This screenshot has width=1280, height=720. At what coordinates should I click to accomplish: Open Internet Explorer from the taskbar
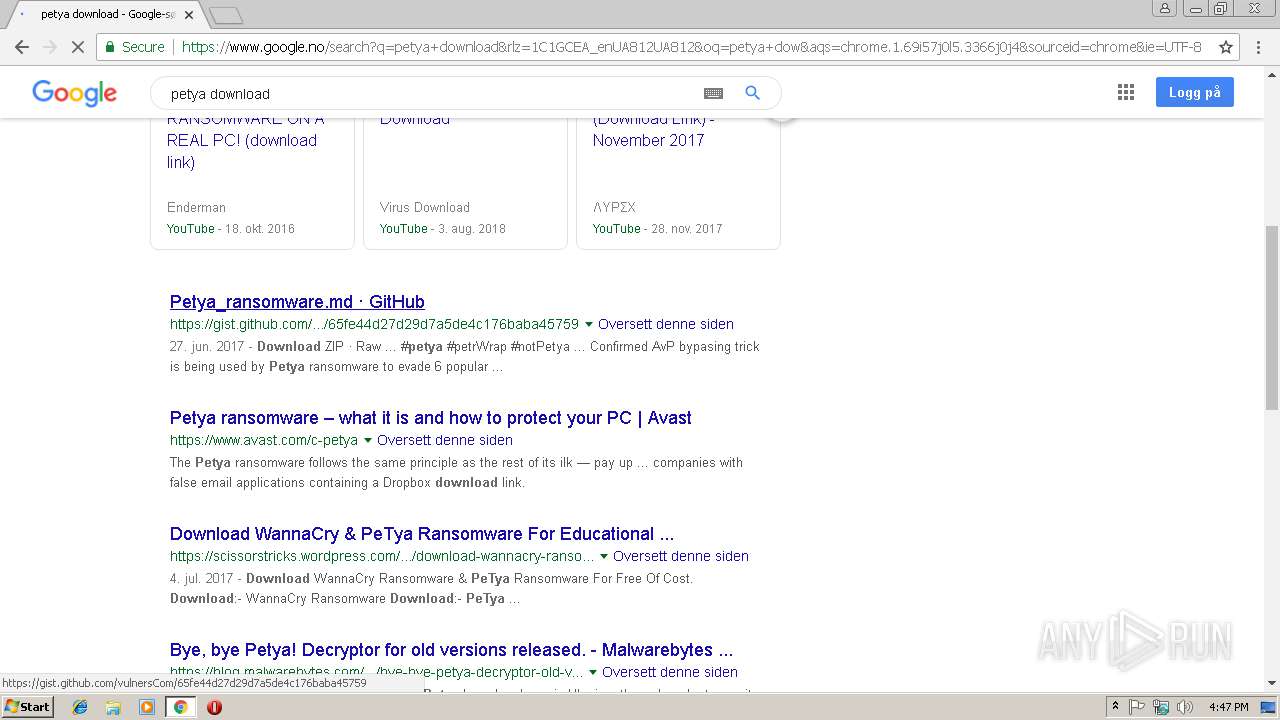point(80,707)
